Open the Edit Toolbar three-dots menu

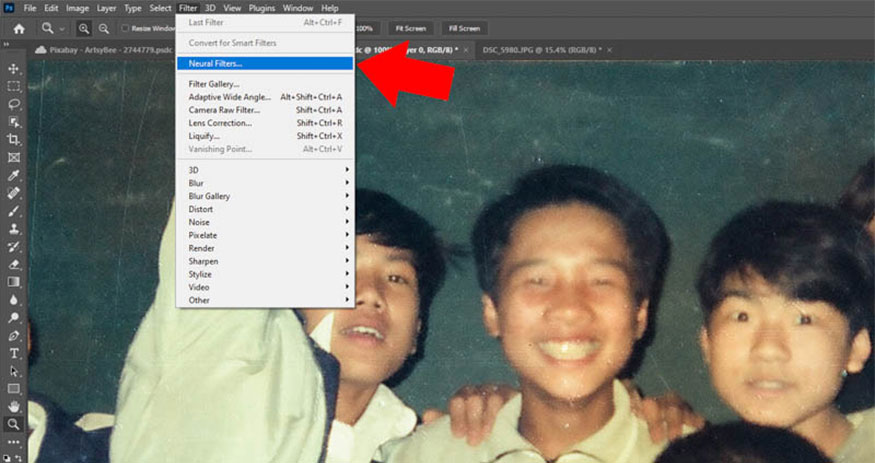[13, 442]
